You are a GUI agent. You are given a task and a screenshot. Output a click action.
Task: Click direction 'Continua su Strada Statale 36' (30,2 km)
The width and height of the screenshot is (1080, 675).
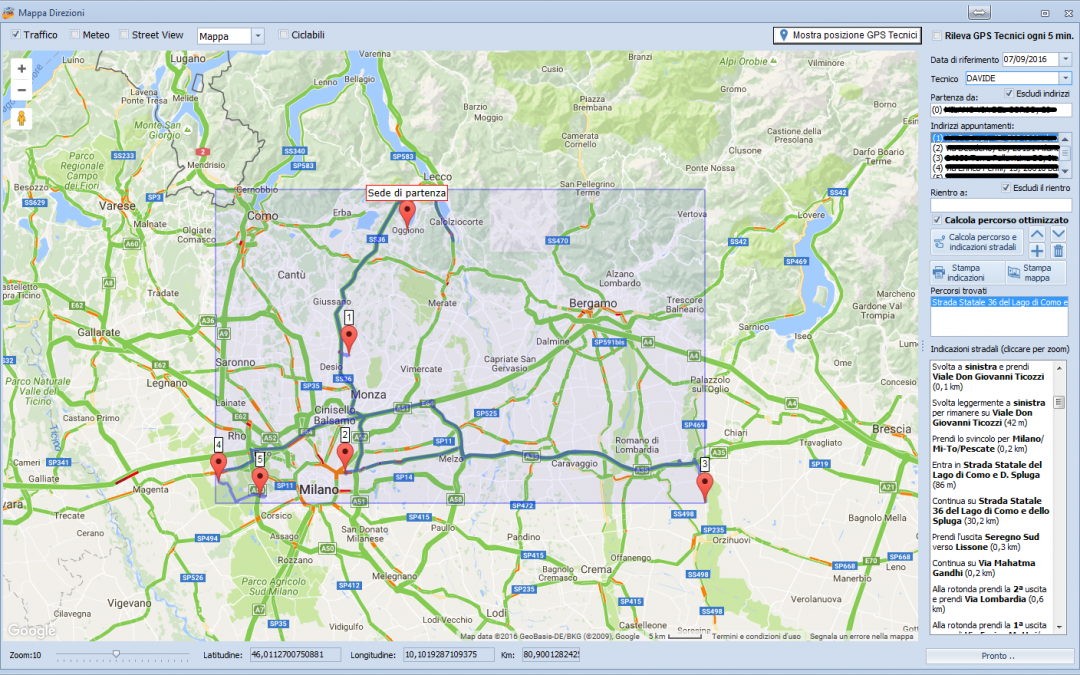[990, 511]
